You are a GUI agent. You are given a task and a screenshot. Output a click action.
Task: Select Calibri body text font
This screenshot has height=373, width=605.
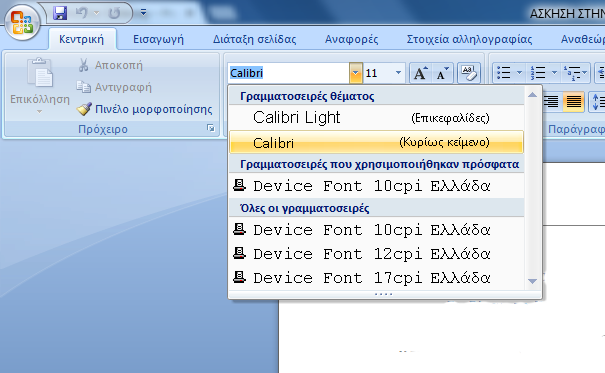[x=377, y=142]
